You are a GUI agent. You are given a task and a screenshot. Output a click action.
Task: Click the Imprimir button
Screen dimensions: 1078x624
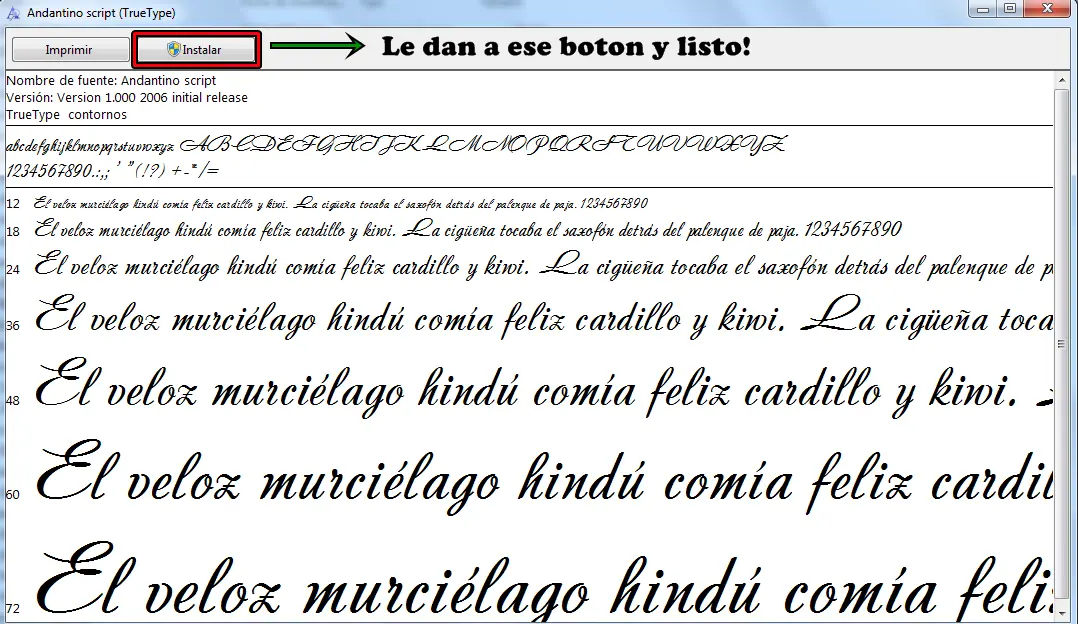(x=70, y=49)
